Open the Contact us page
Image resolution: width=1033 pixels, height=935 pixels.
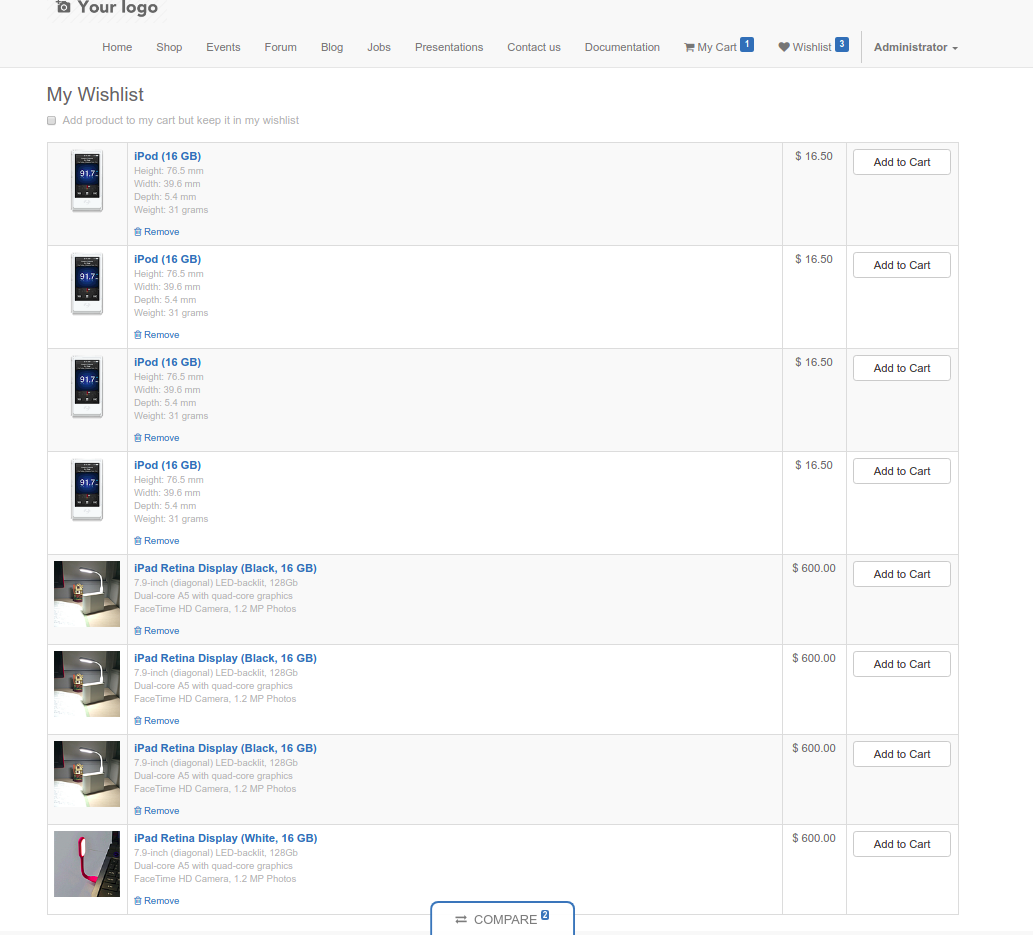point(533,46)
